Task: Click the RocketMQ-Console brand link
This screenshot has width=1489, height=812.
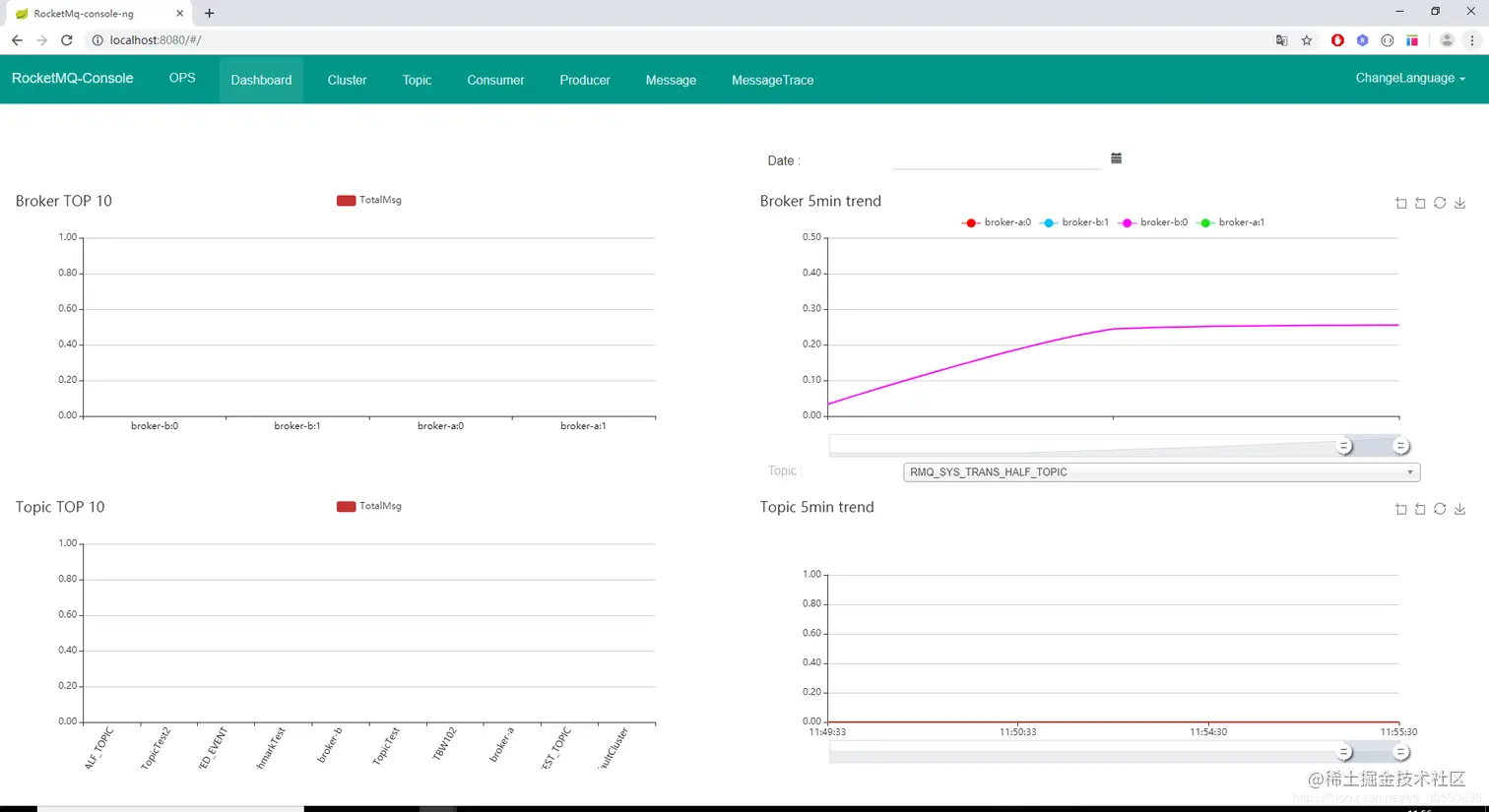Action: (x=73, y=78)
